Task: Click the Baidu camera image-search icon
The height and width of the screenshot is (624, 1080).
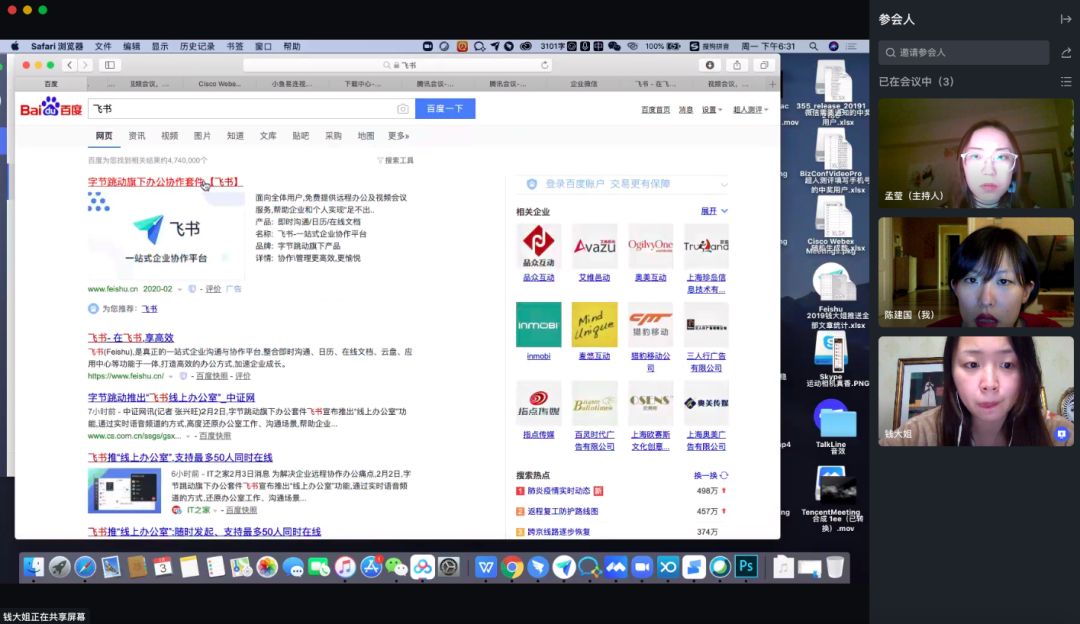Action: click(403, 109)
